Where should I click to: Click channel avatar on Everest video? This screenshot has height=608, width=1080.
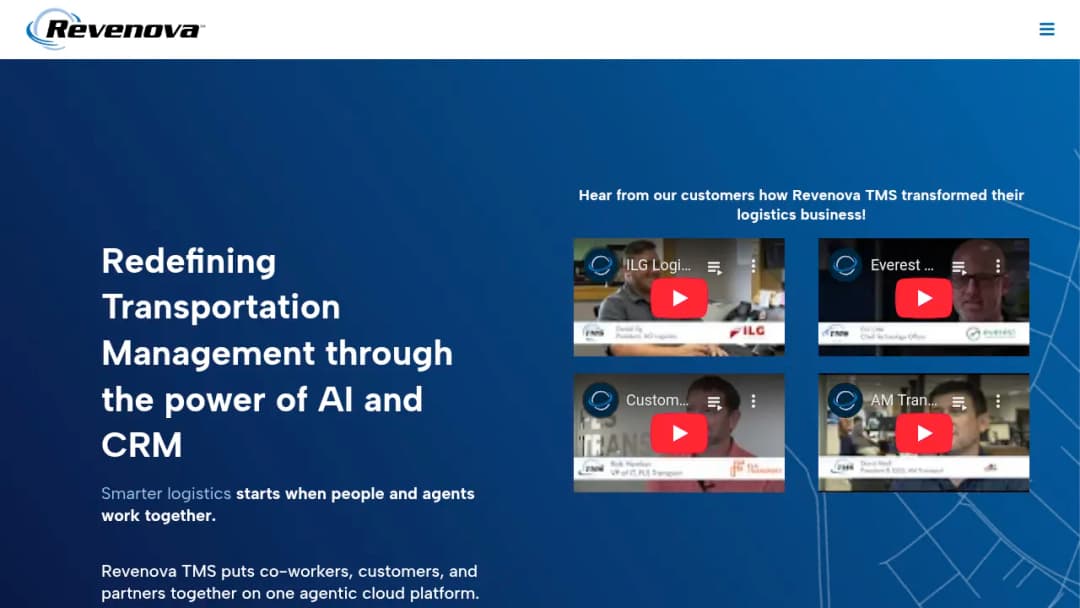pos(845,265)
